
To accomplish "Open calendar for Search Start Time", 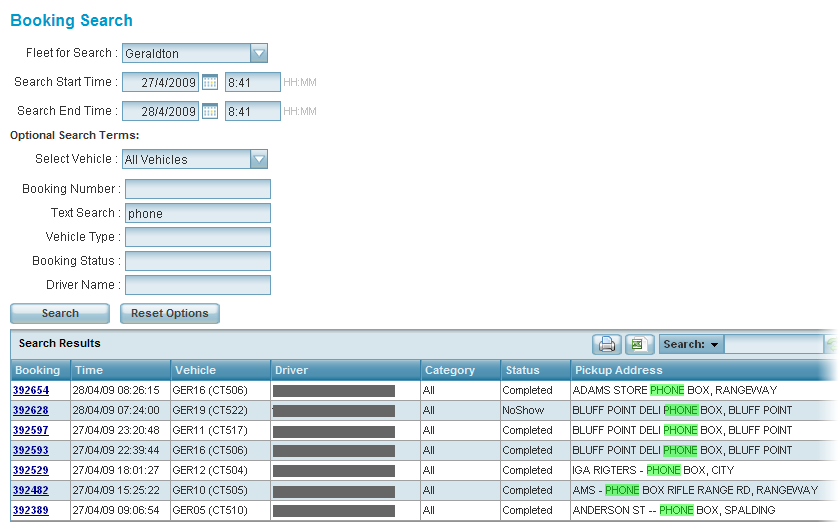I will tap(210, 83).
